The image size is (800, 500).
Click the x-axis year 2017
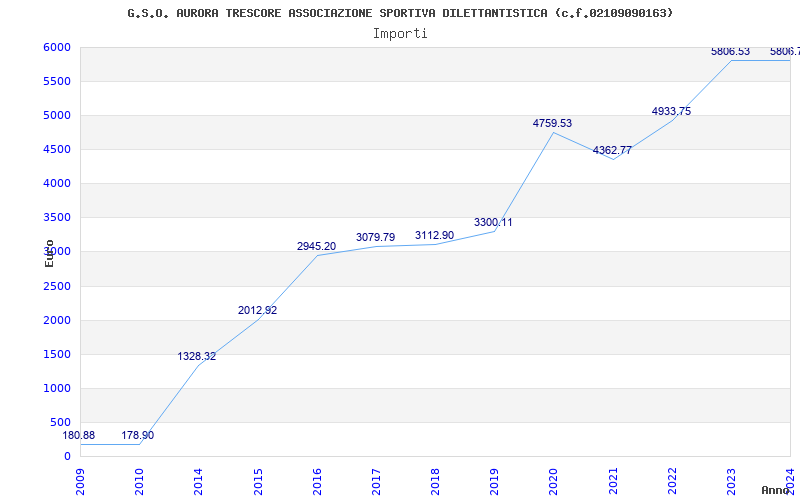[x=376, y=481]
